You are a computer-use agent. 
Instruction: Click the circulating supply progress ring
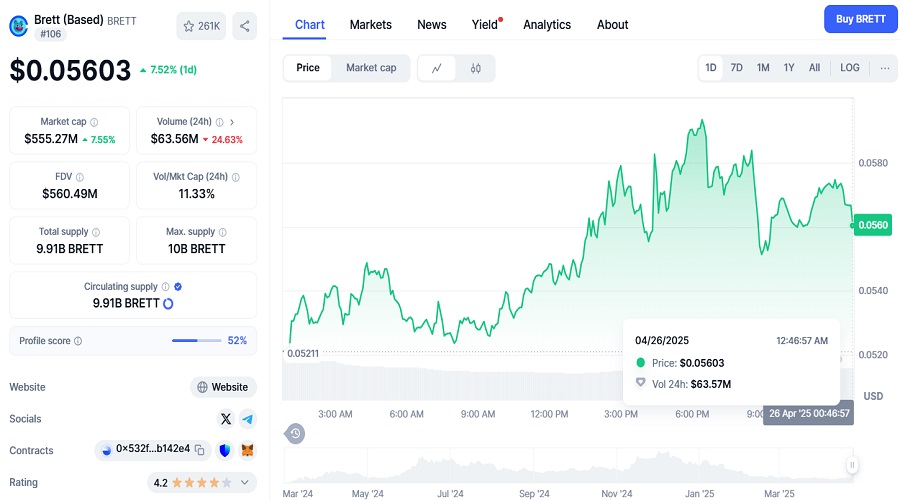168,304
